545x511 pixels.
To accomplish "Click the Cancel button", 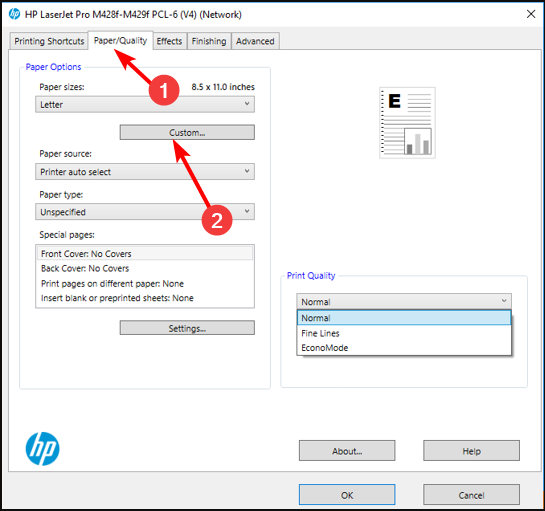I will click(x=471, y=495).
